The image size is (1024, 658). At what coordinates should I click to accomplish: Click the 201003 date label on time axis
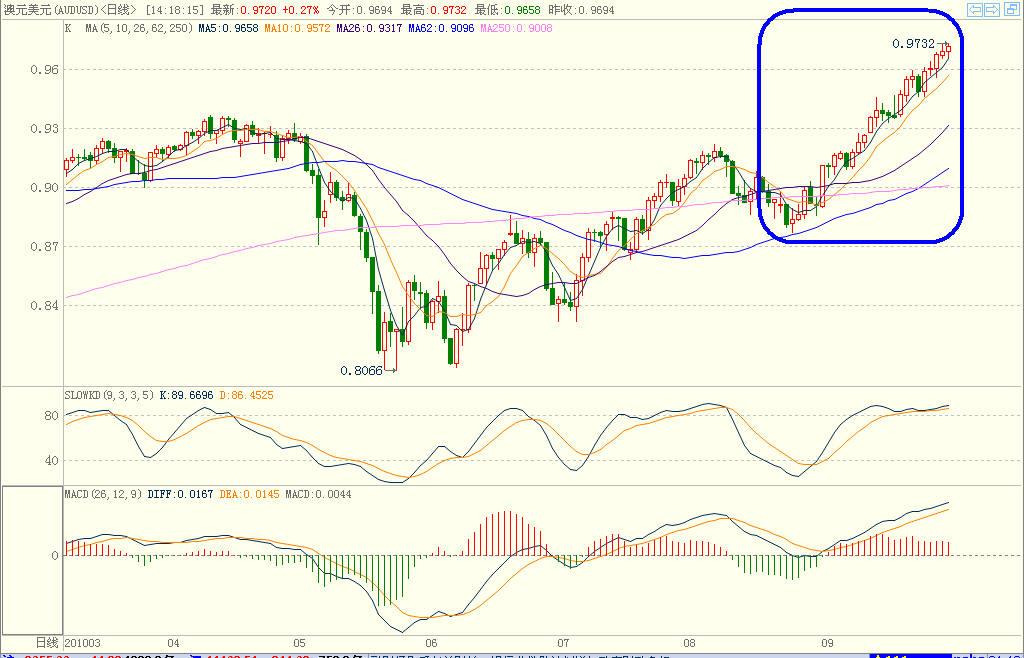(x=83, y=643)
